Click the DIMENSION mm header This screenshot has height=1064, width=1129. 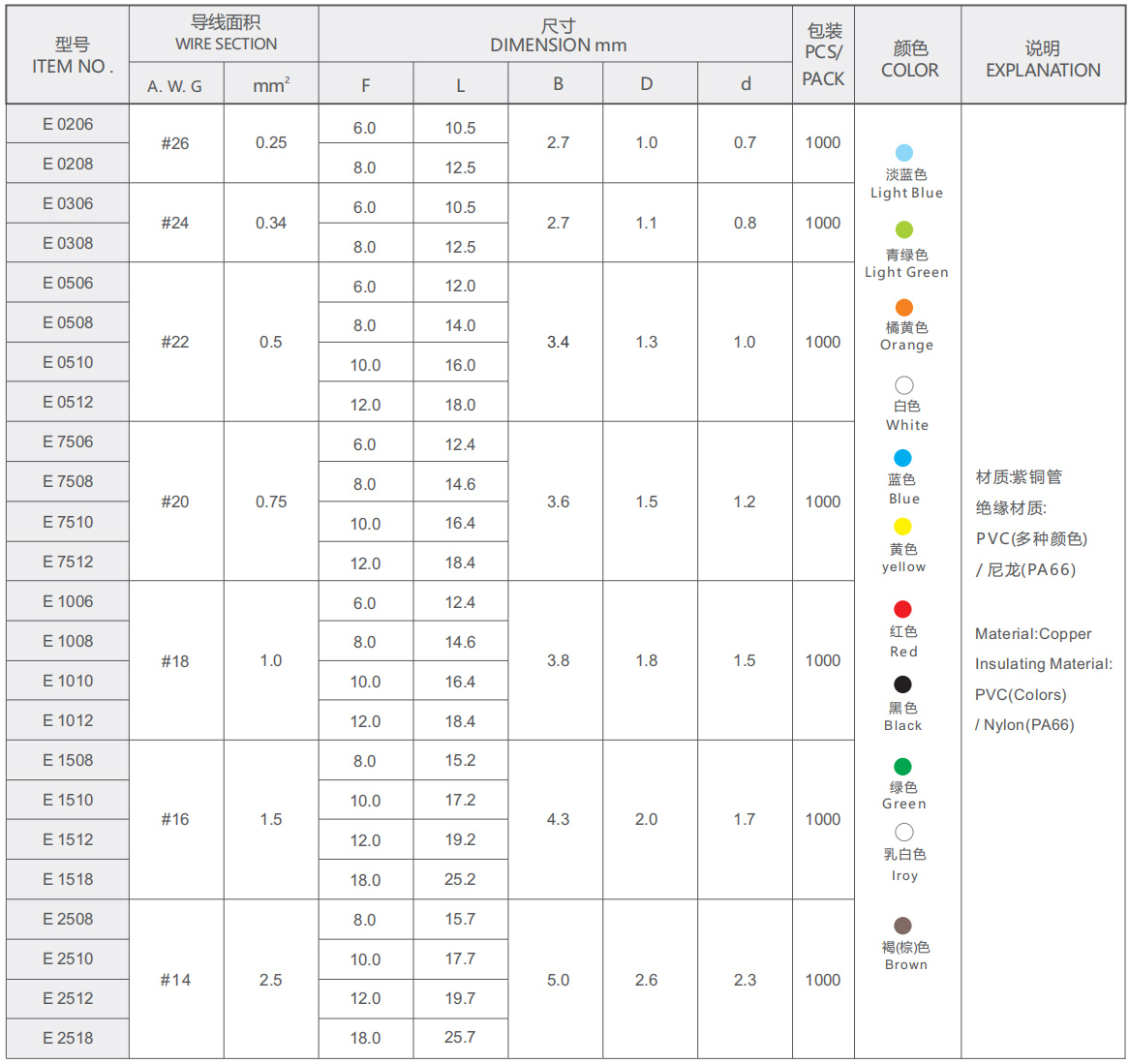click(556, 34)
